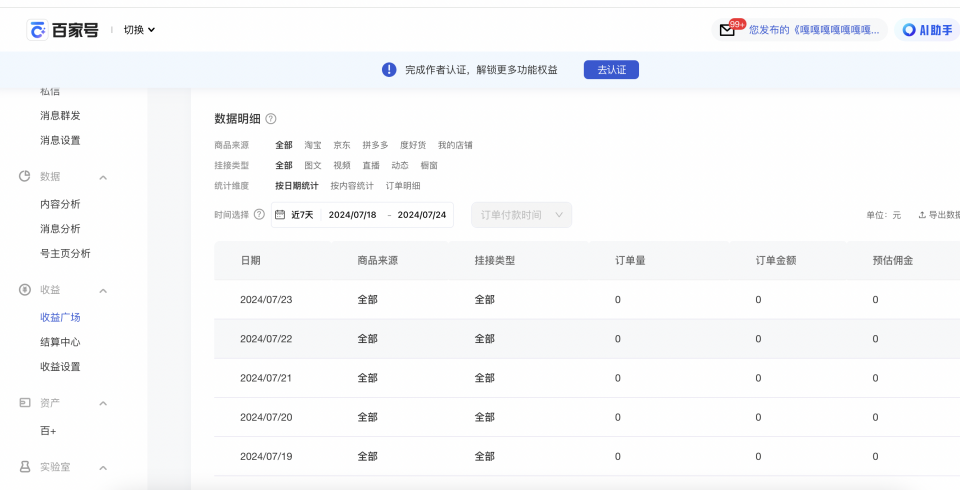Click the help icon next to 时间选择
The height and width of the screenshot is (490, 960).
(259, 214)
